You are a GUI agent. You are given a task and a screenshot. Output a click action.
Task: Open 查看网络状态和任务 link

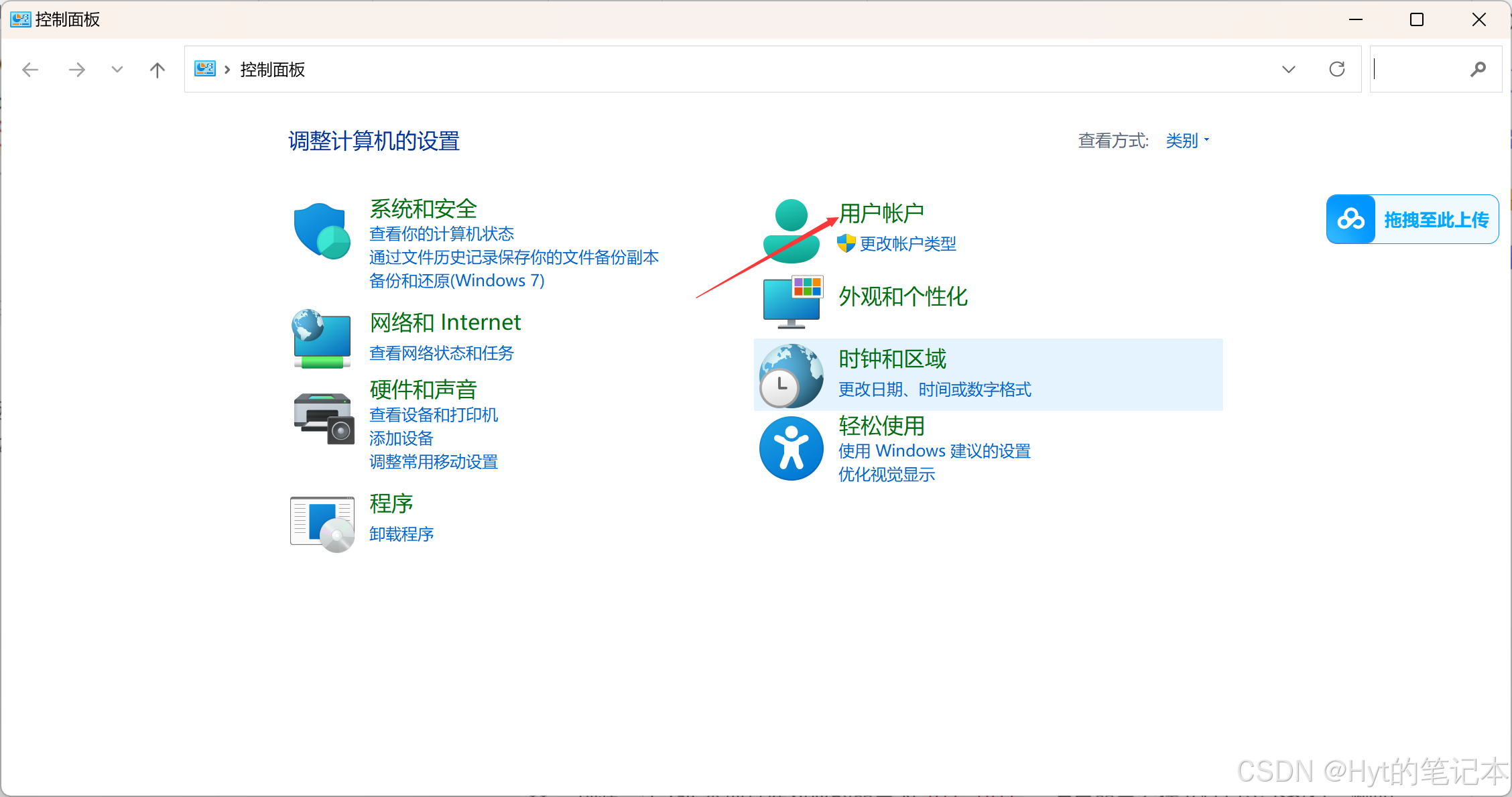[441, 353]
